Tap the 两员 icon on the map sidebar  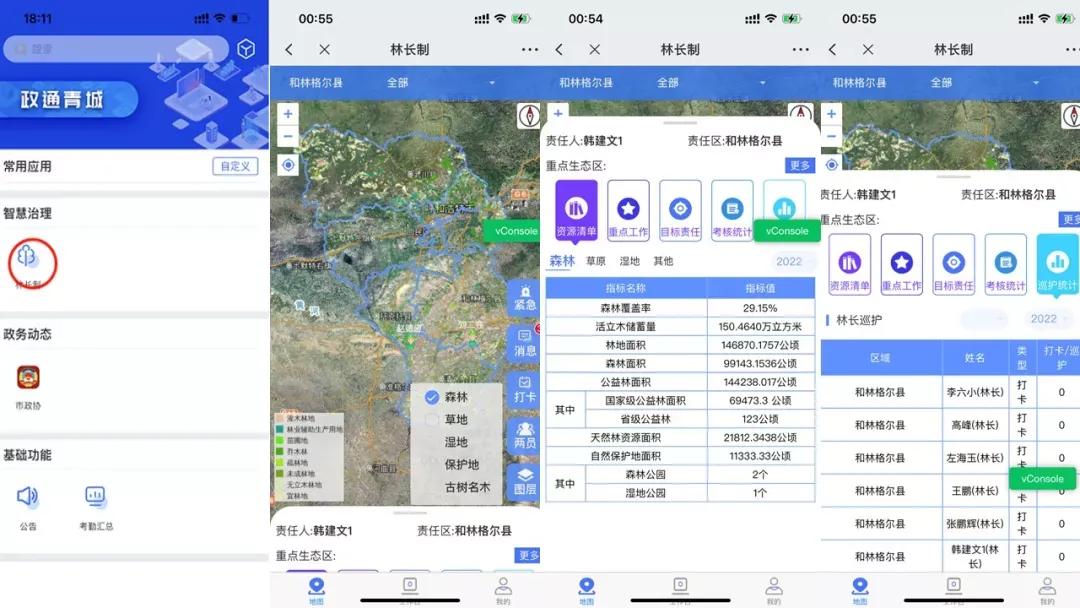pyautogui.click(x=524, y=430)
